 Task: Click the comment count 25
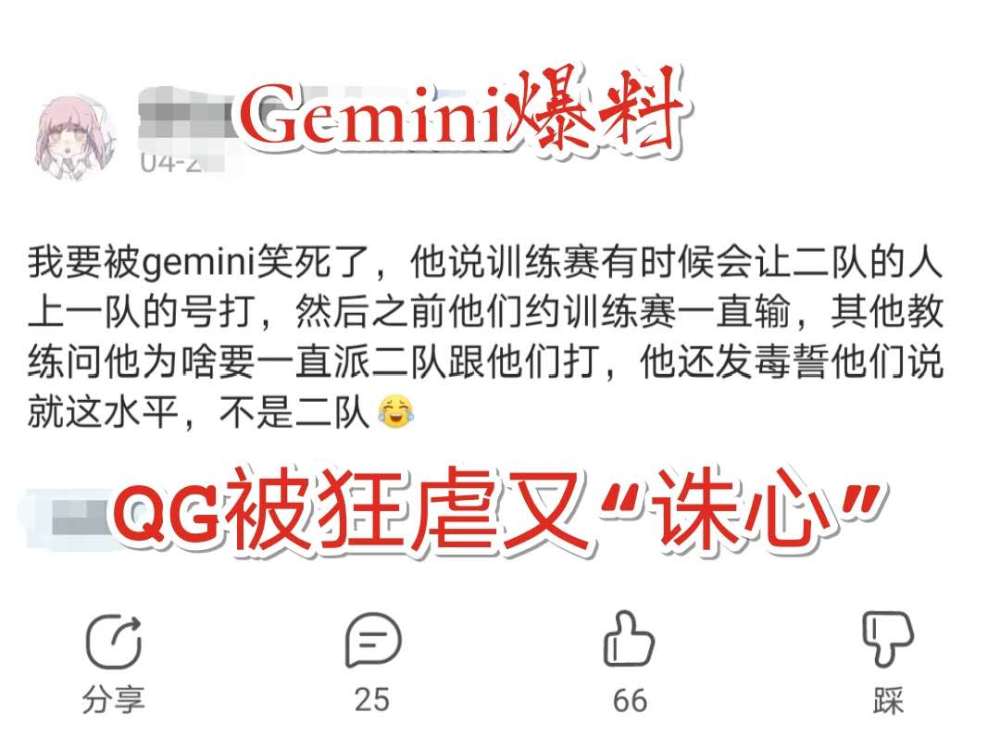[372, 700]
